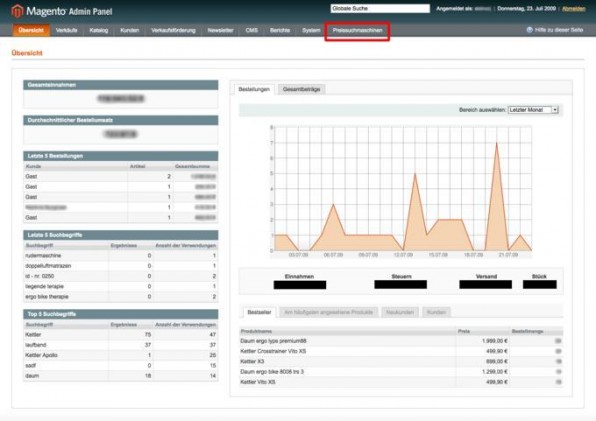
Task: Click top search term daum
Action: (x=32, y=376)
